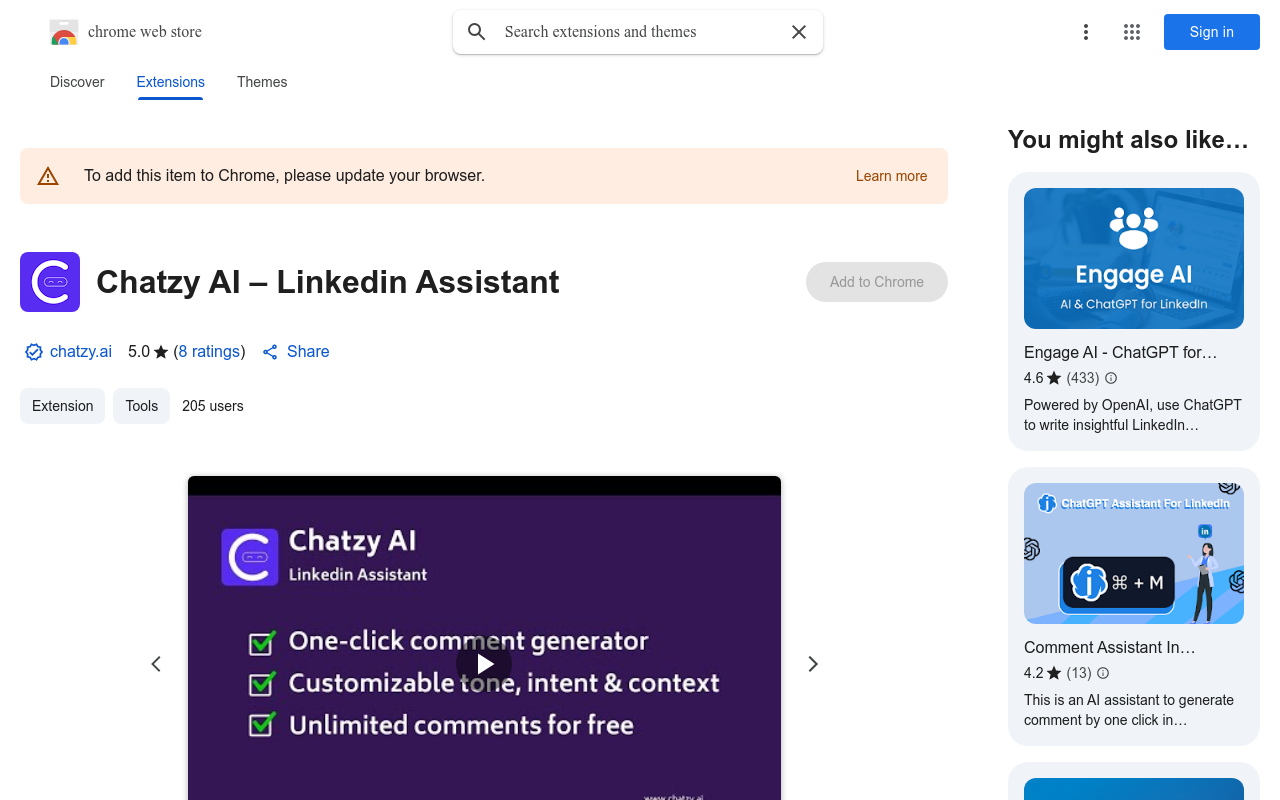The width and height of the screenshot is (1280, 800).
Task: Open the chatzy.ai publisher link
Action: (x=81, y=352)
